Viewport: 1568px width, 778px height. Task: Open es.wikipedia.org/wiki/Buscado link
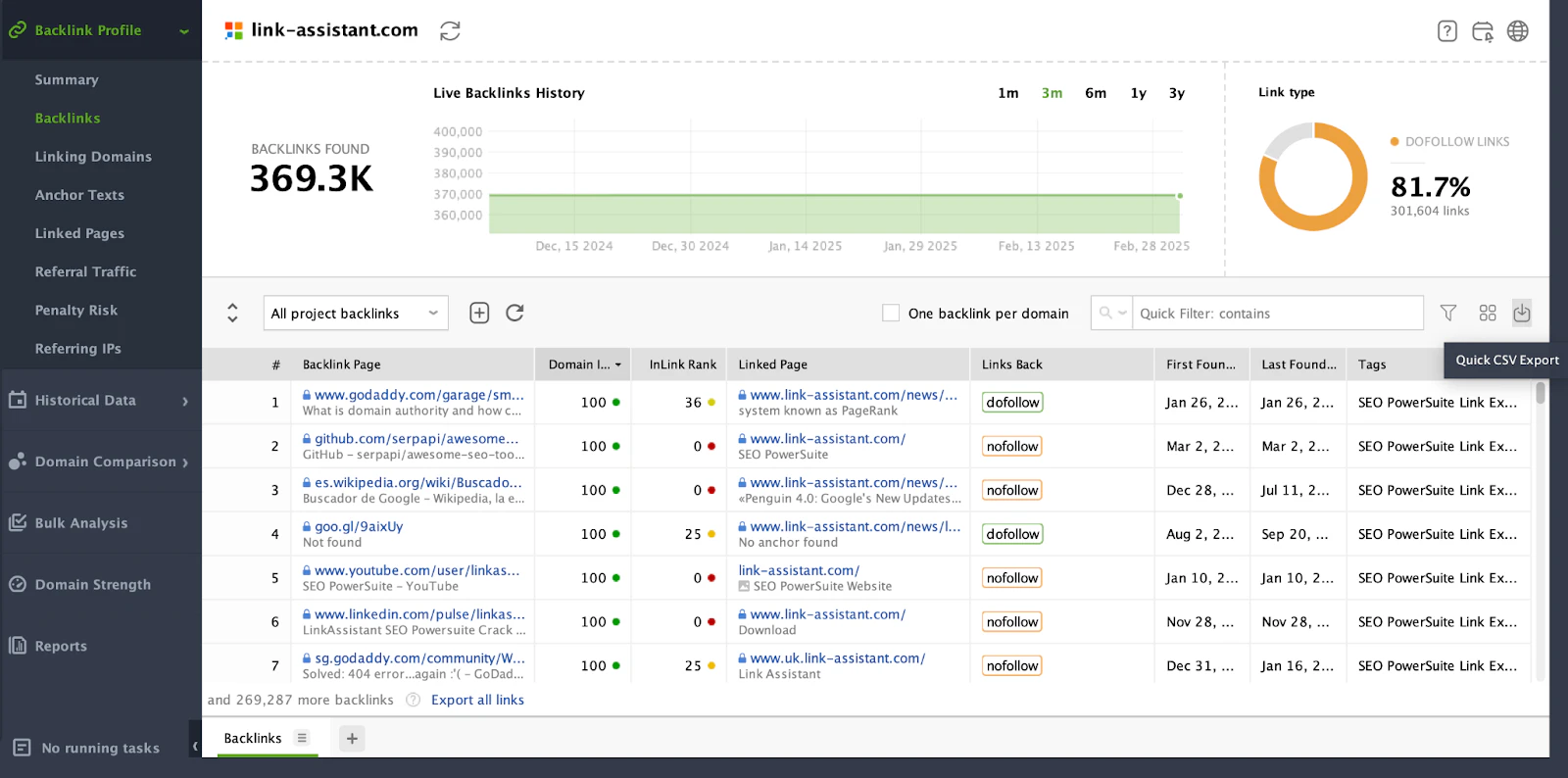(x=418, y=482)
